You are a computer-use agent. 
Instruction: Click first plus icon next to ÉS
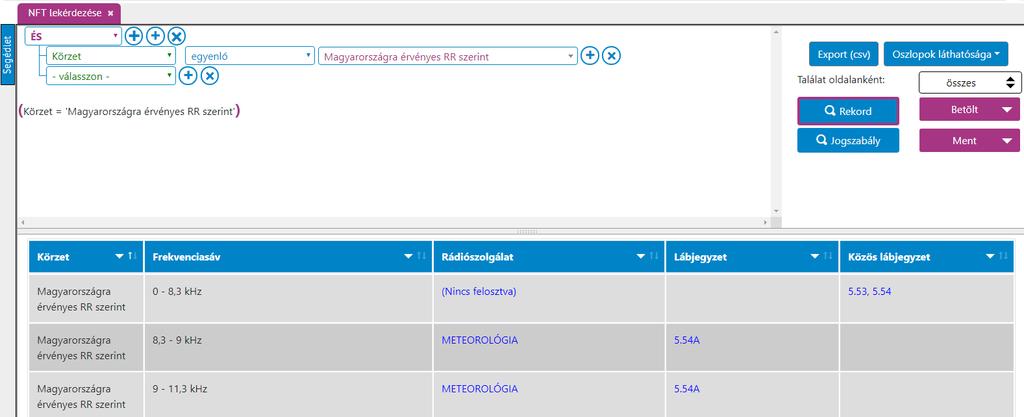tap(133, 36)
